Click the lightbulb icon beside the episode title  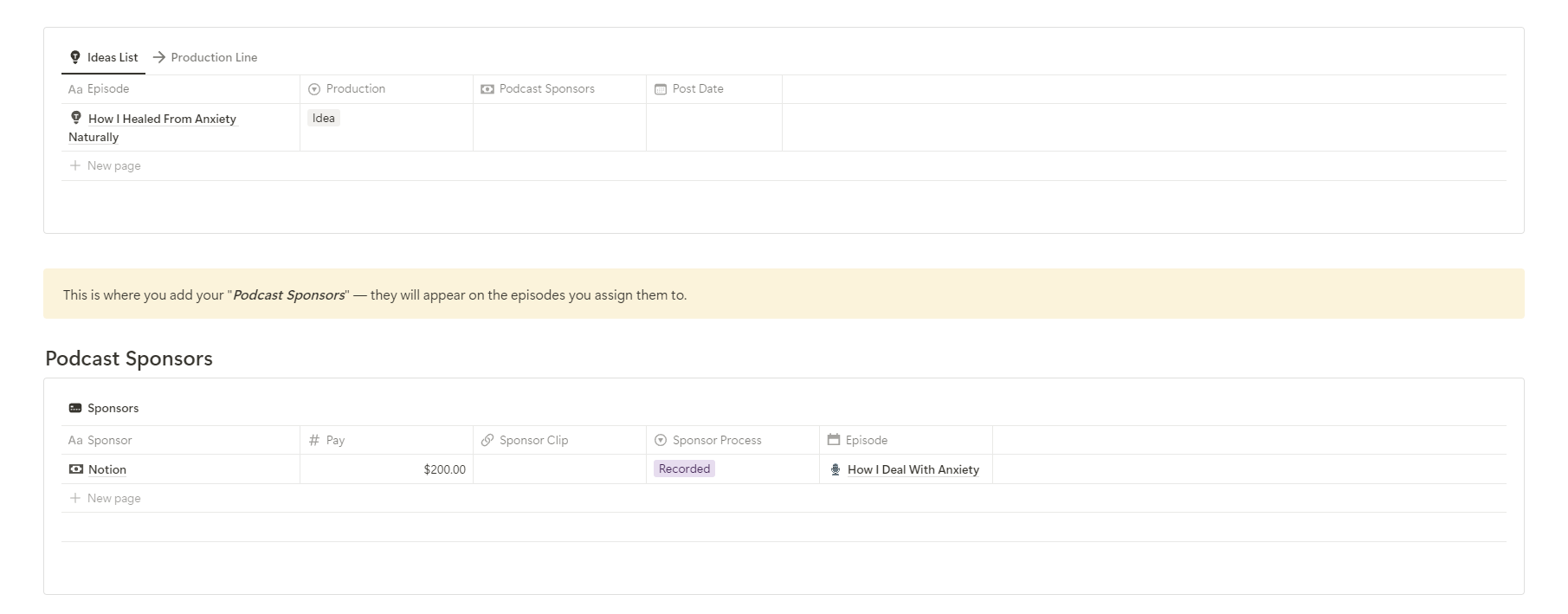tap(76, 118)
